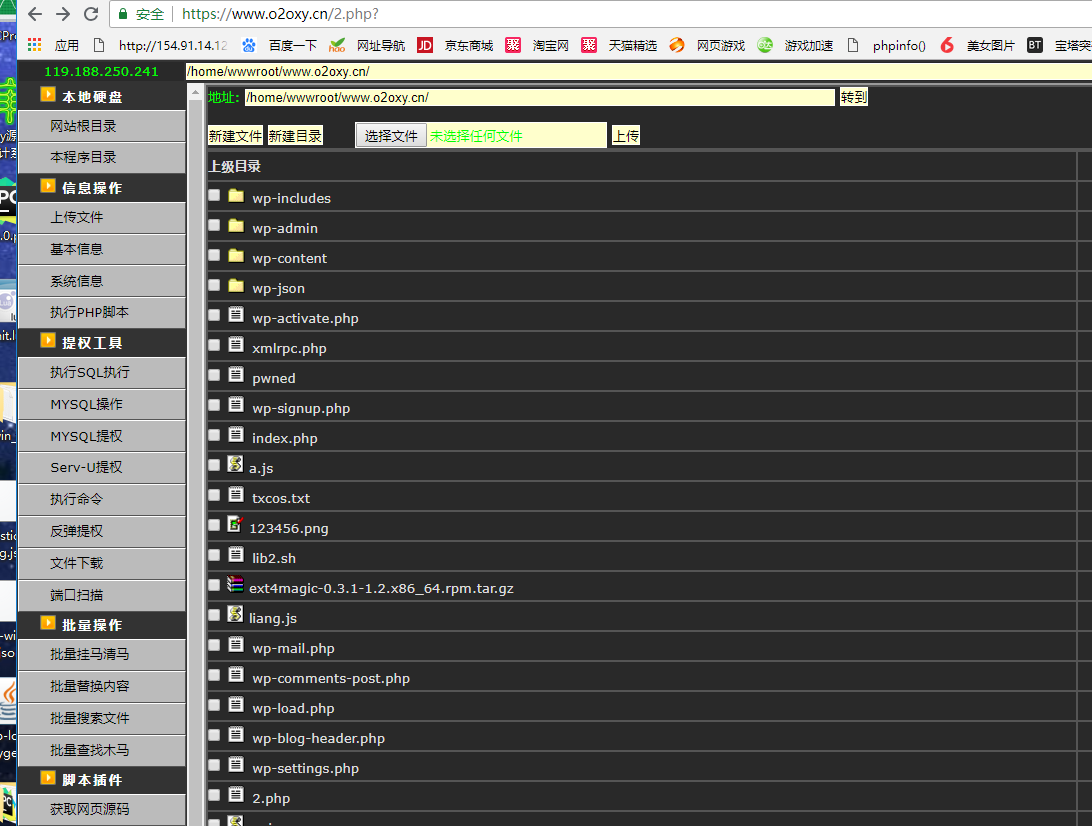
Task: Open the wp-comments-post.php file name
Action: 331,678
